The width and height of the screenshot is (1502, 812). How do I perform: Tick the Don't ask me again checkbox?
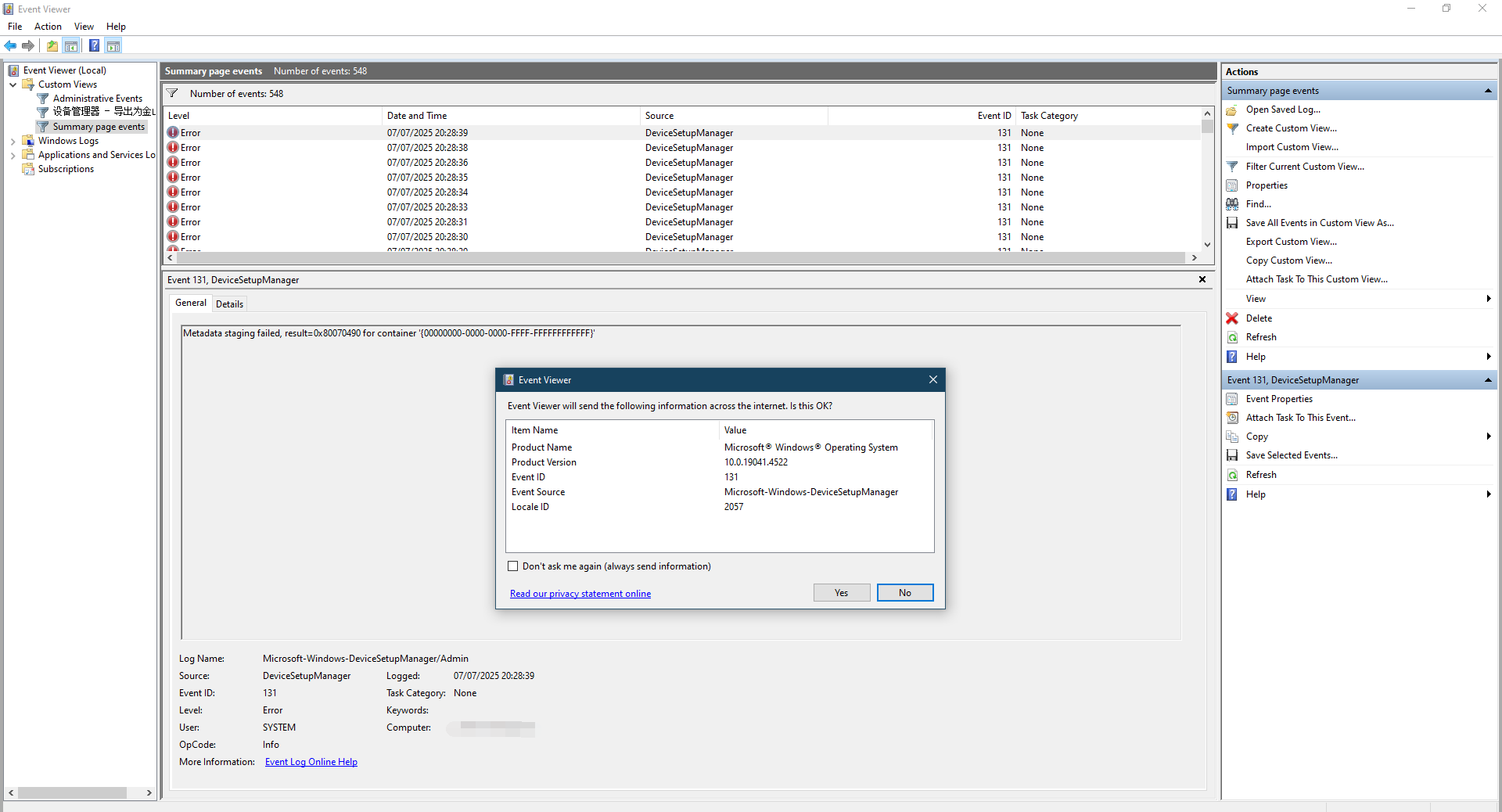coord(513,566)
